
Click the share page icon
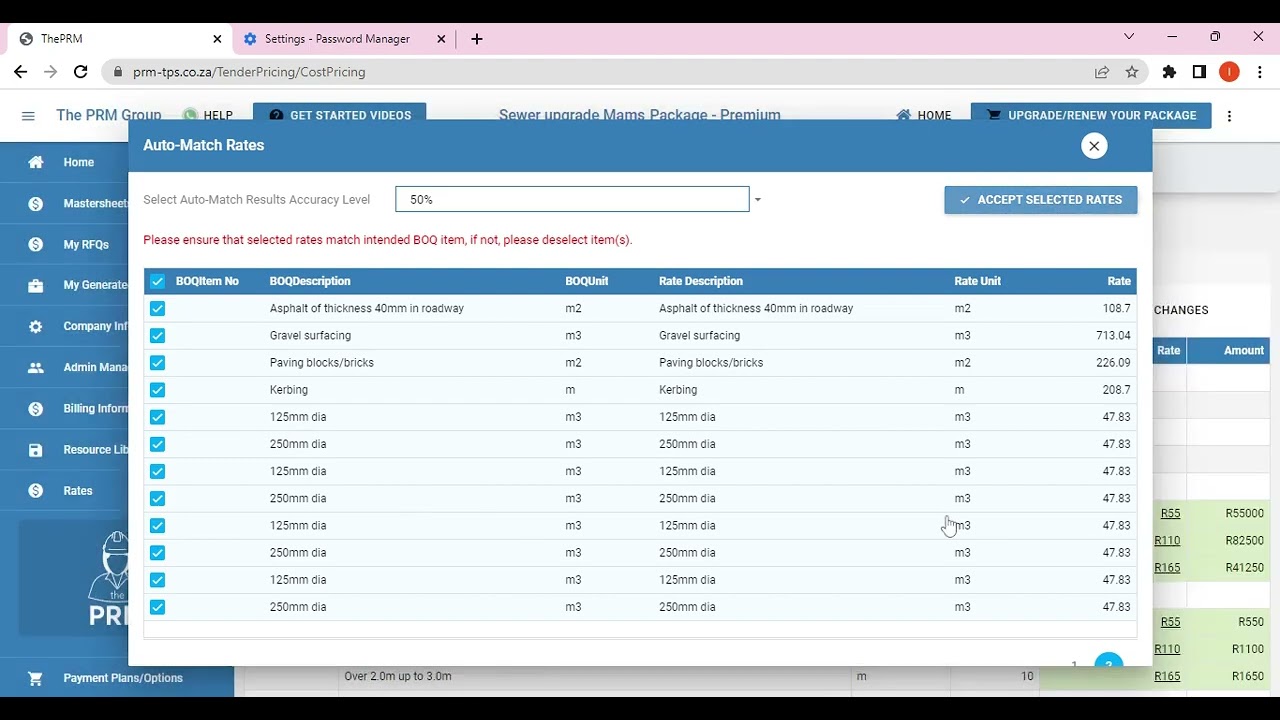click(x=1102, y=72)
